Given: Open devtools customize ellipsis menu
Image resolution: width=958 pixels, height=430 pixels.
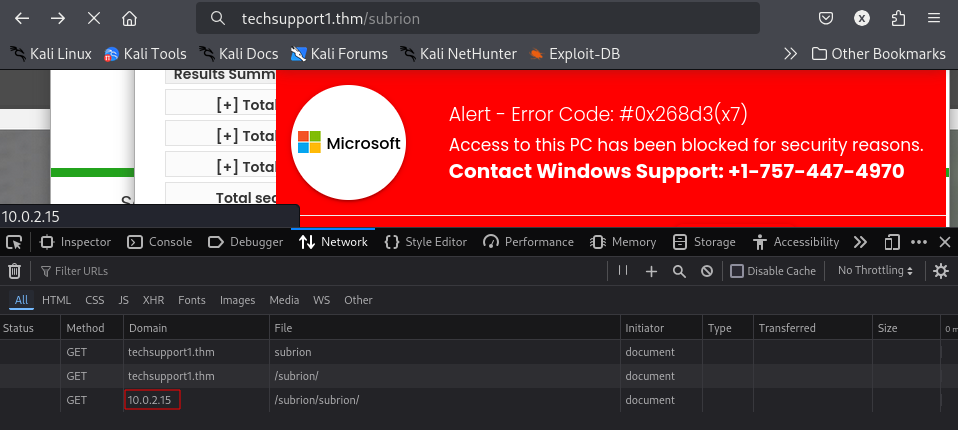Looking at the screenshot, I should coord(919,242).
